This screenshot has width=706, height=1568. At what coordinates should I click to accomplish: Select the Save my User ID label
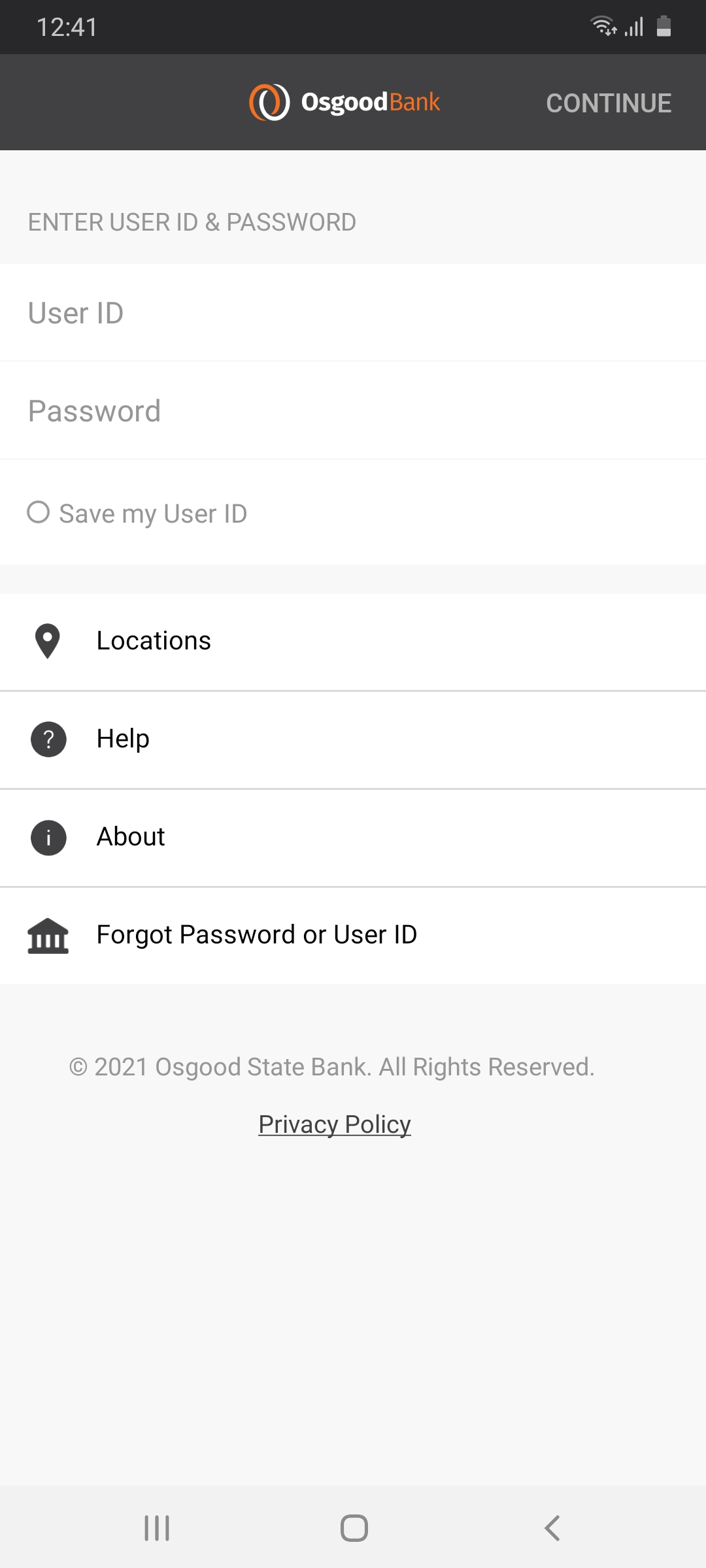pos(153,514)
